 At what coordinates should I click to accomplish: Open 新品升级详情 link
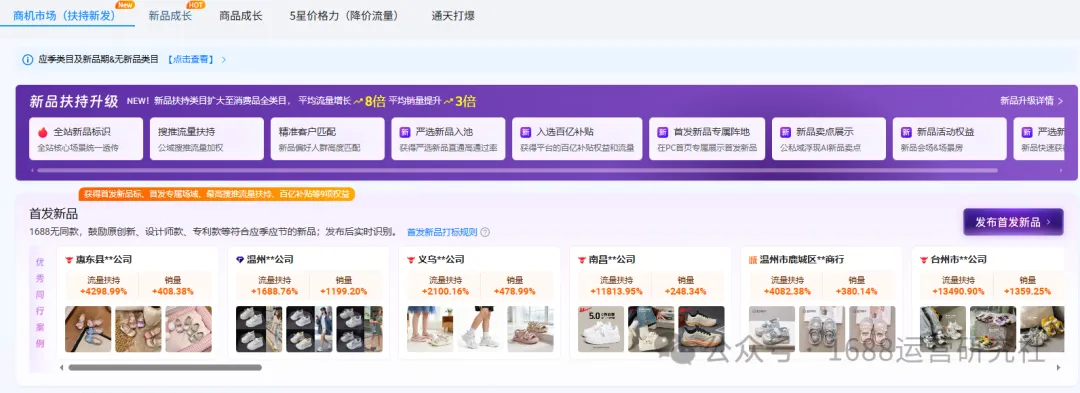pyautogui.click(x=1031, y=100)
